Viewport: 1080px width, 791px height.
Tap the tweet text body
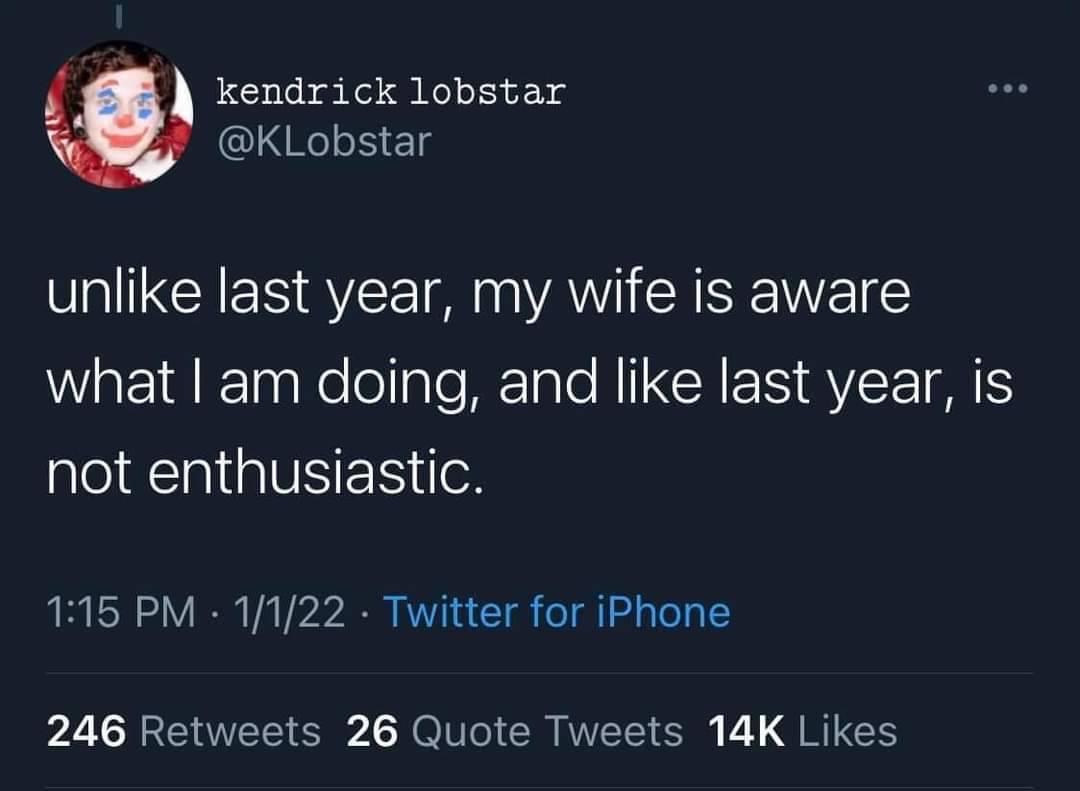click(x=530, y=384)
